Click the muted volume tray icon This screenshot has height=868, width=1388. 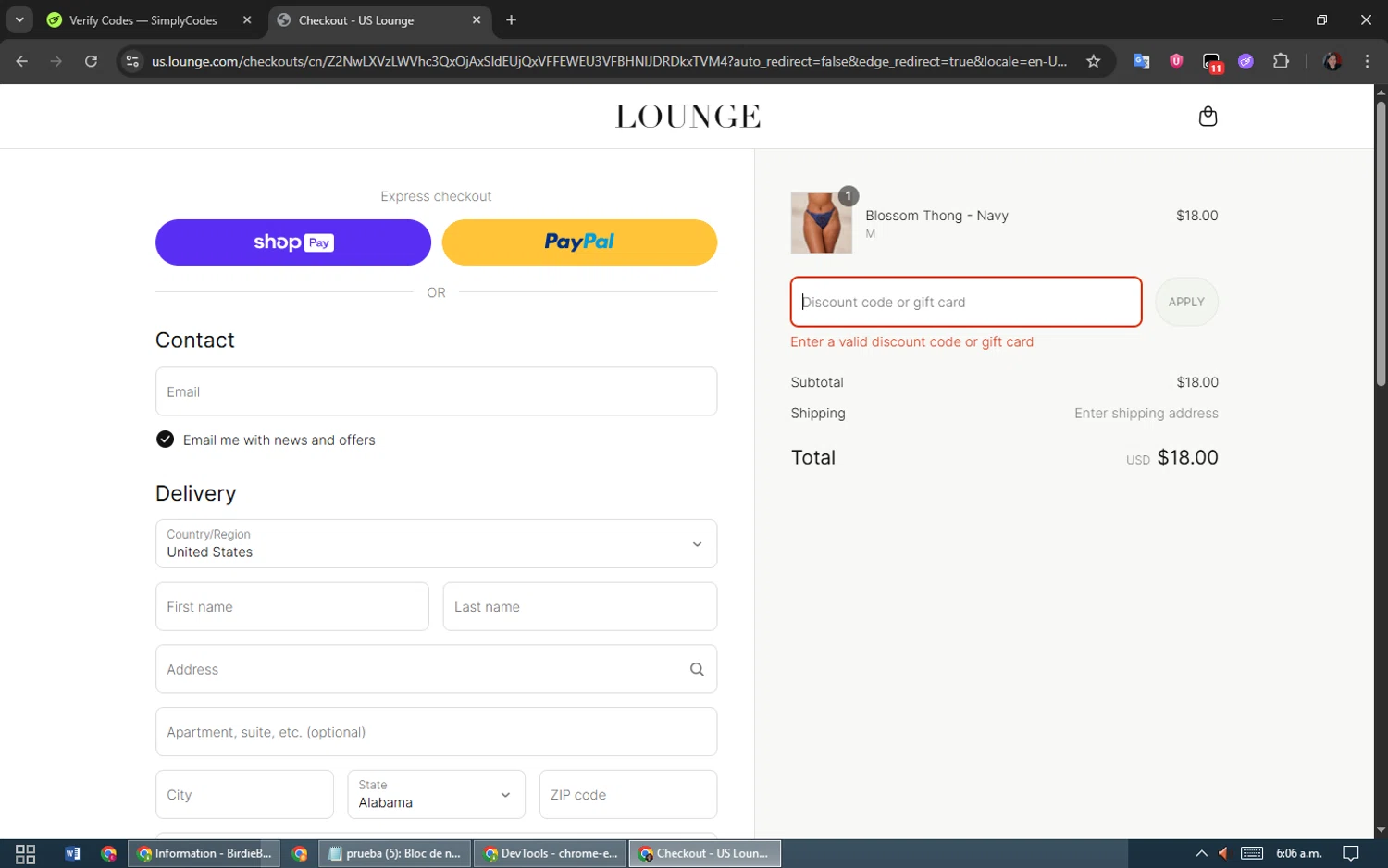(1223, 853)
